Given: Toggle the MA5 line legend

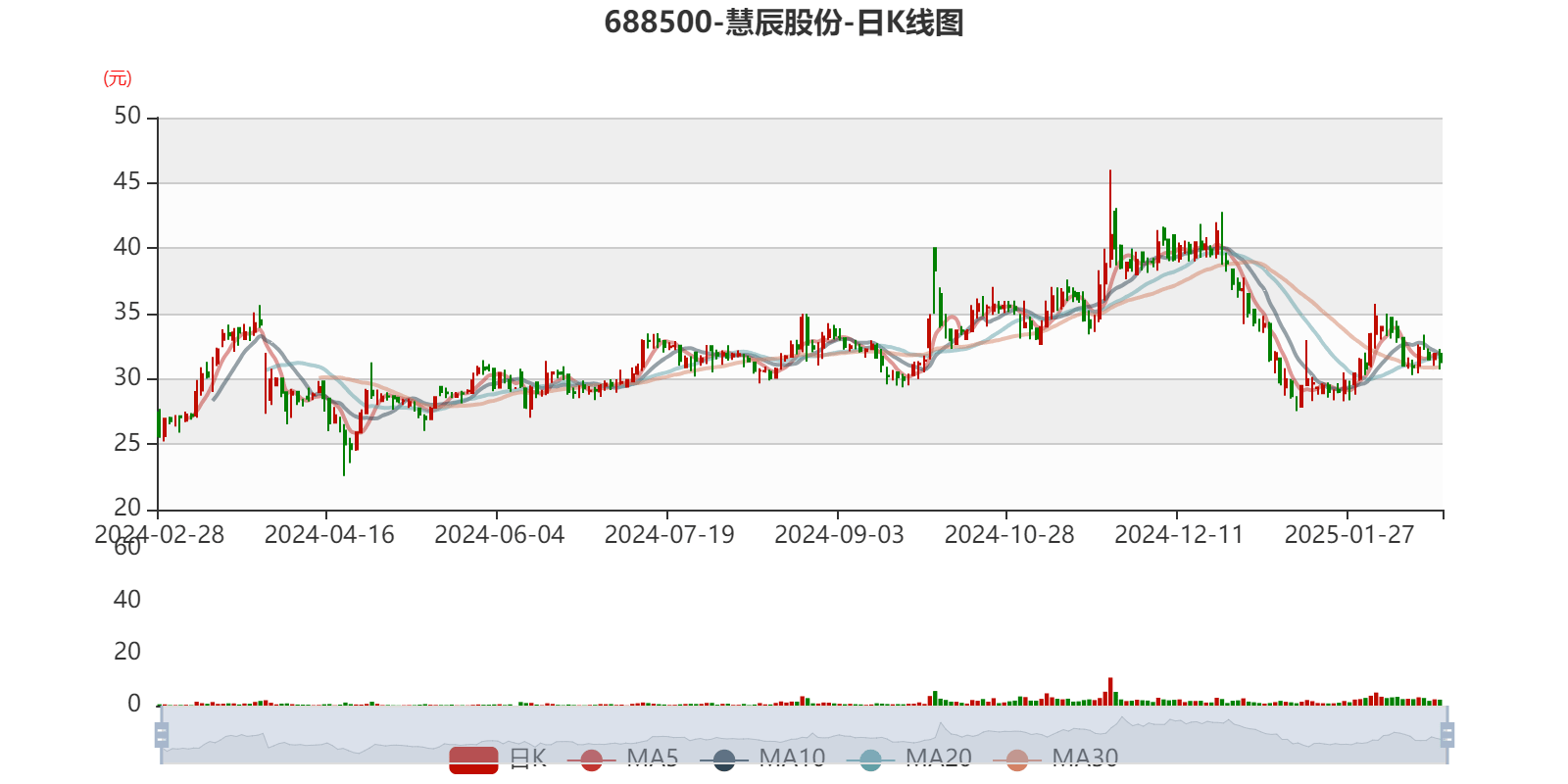Looking at the screenshot, I should [x=622, y=759].
